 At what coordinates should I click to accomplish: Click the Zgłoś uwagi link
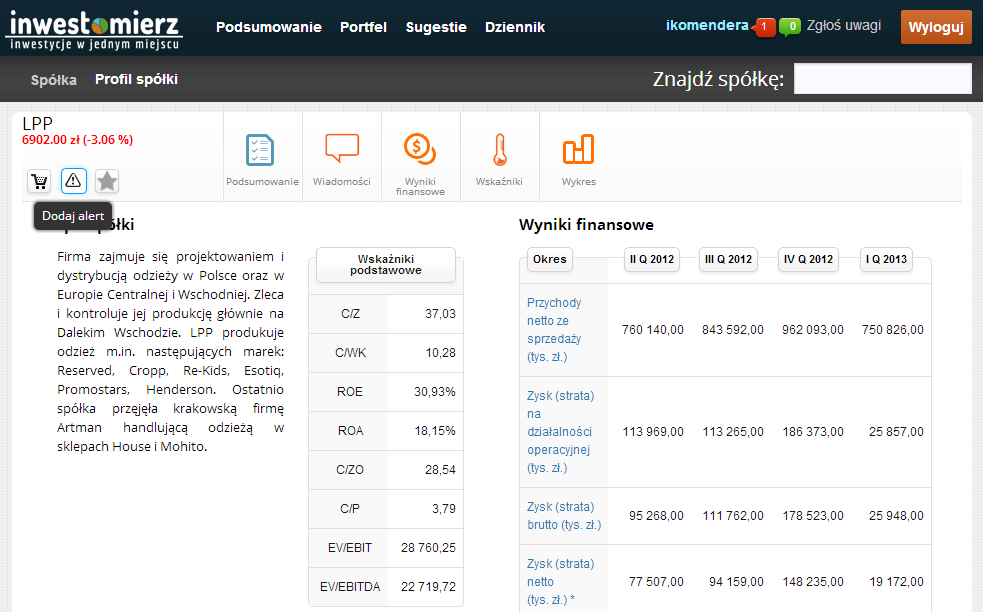pyautogui.click(x=844, y=26)
